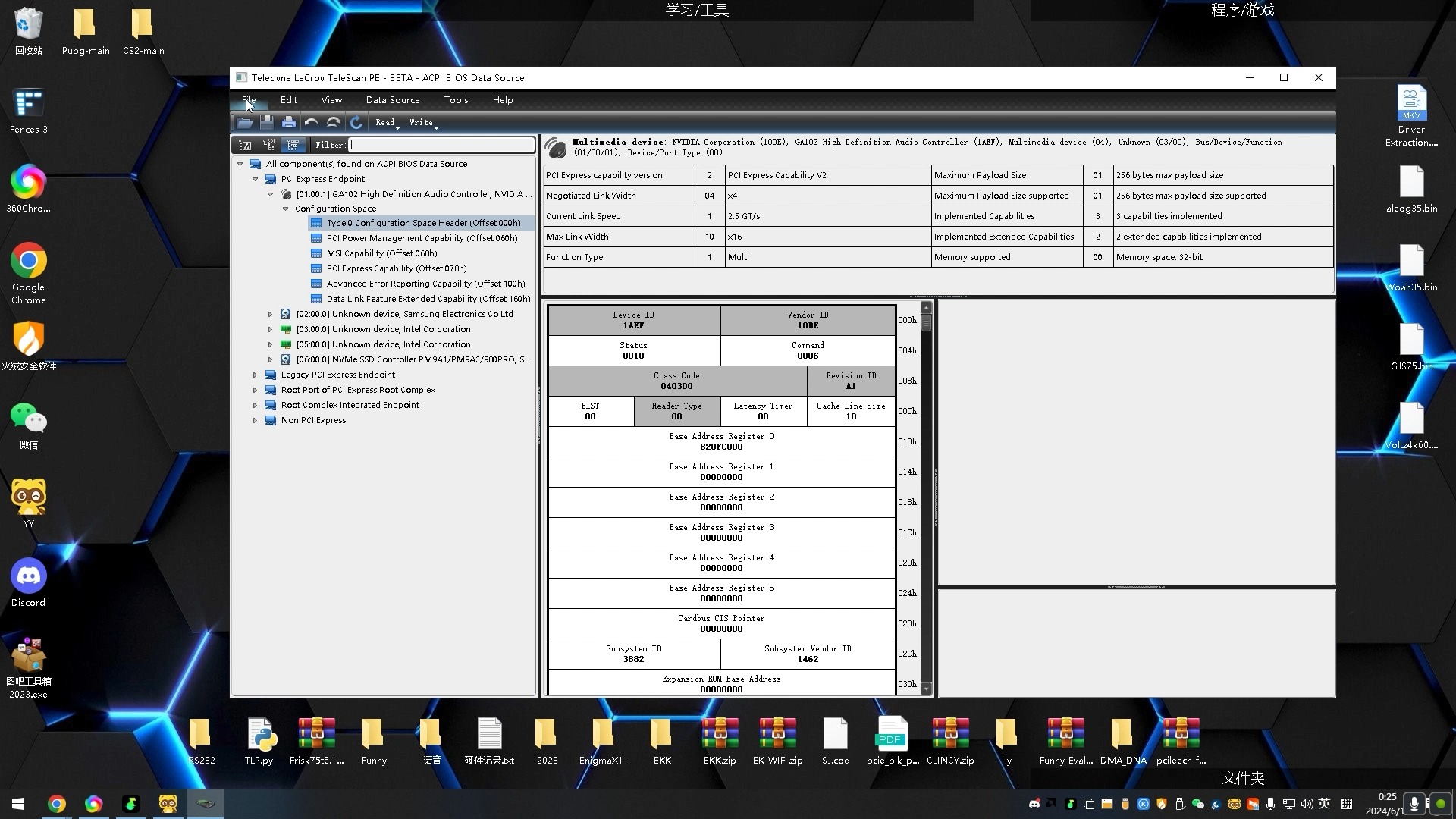
Task: Open Google Chrome desktop shortcut
Action: (29, 273)
